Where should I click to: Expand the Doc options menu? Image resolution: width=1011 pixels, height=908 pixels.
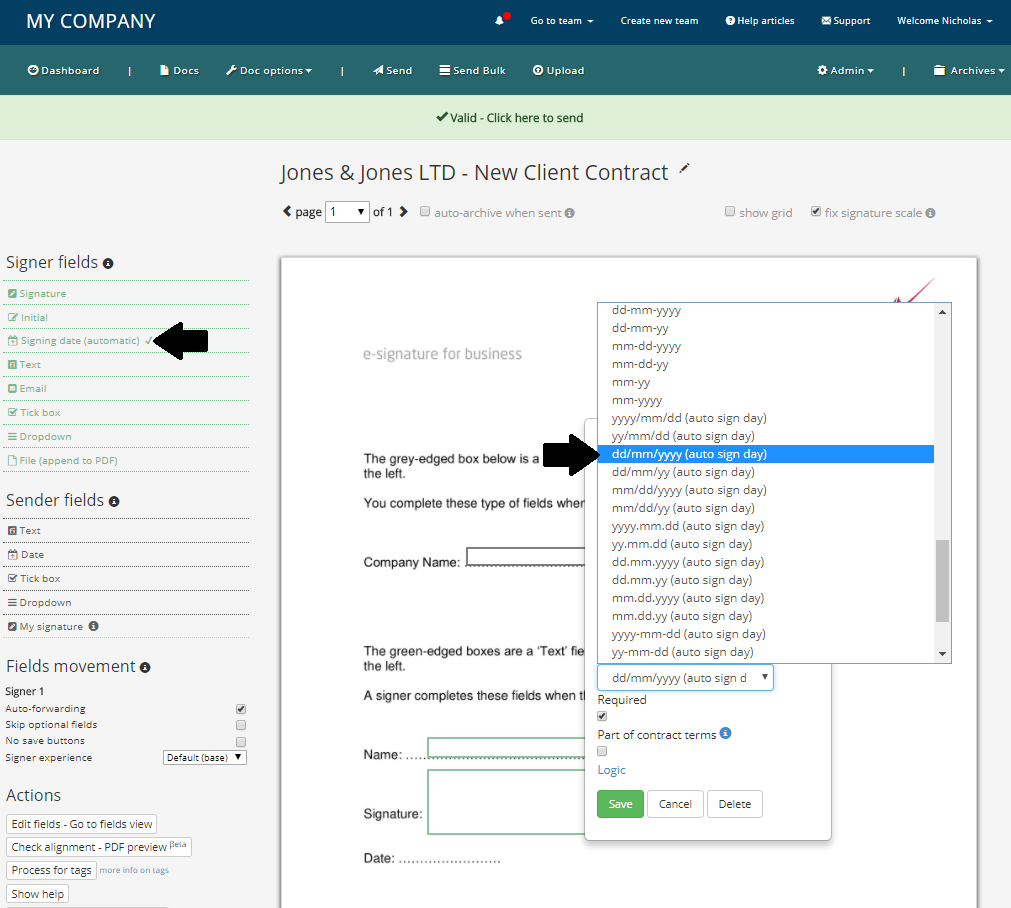(x=269, y=71)
